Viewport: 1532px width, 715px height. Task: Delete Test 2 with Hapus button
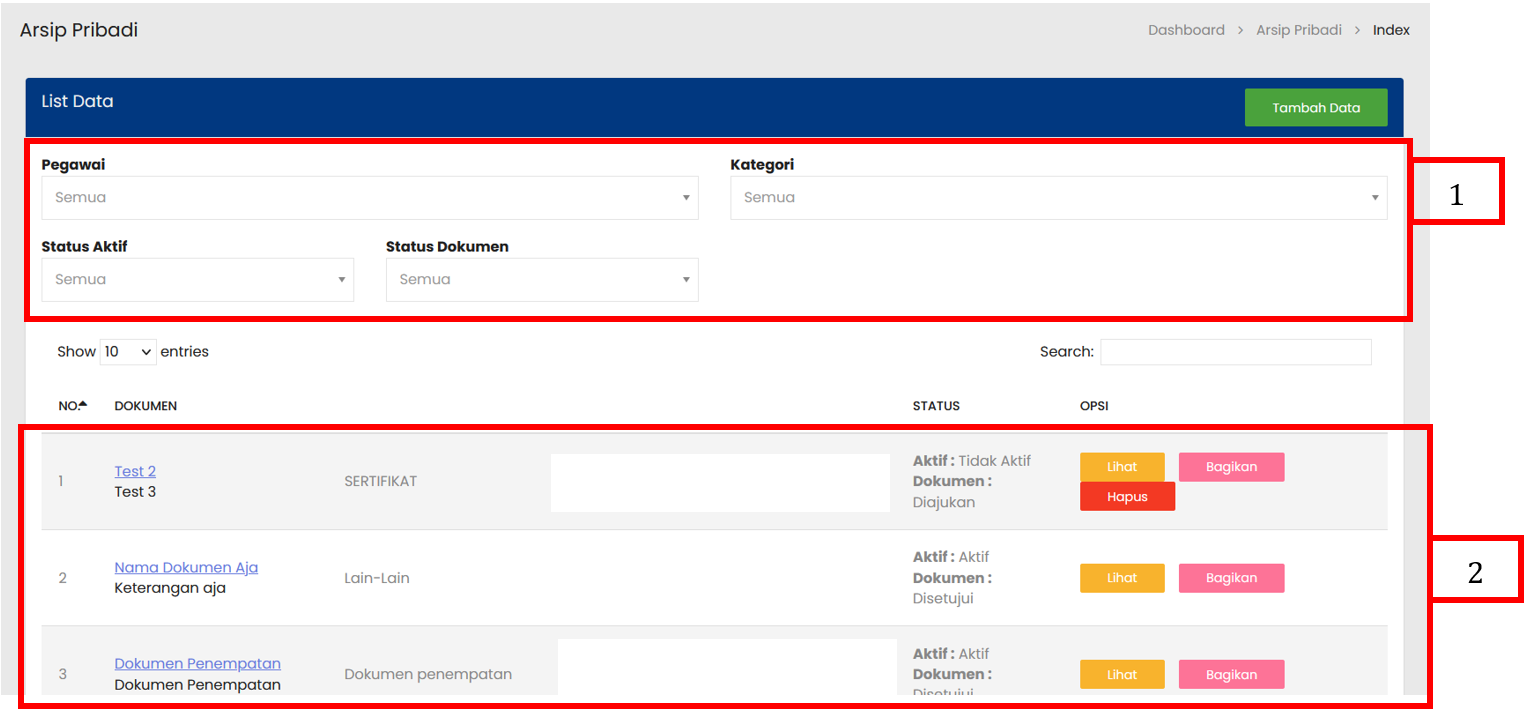pos(1127,497)
